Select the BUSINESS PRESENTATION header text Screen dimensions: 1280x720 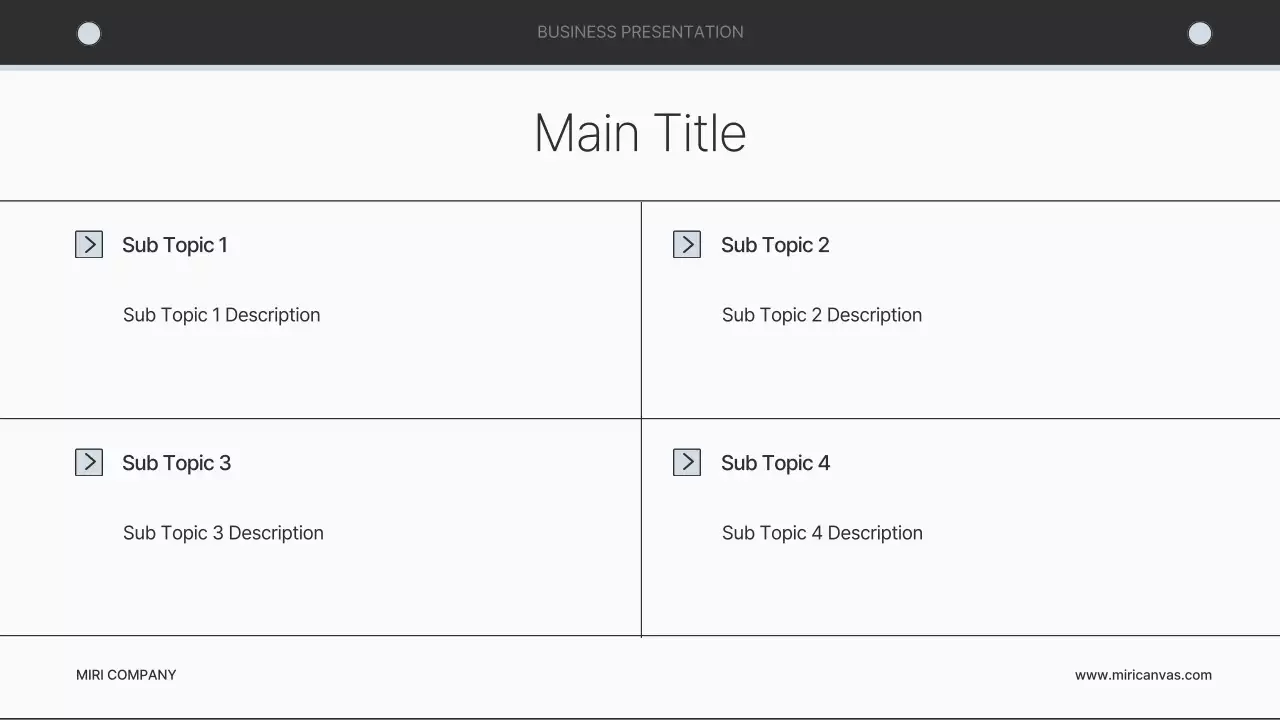click(x=640, y=32)
